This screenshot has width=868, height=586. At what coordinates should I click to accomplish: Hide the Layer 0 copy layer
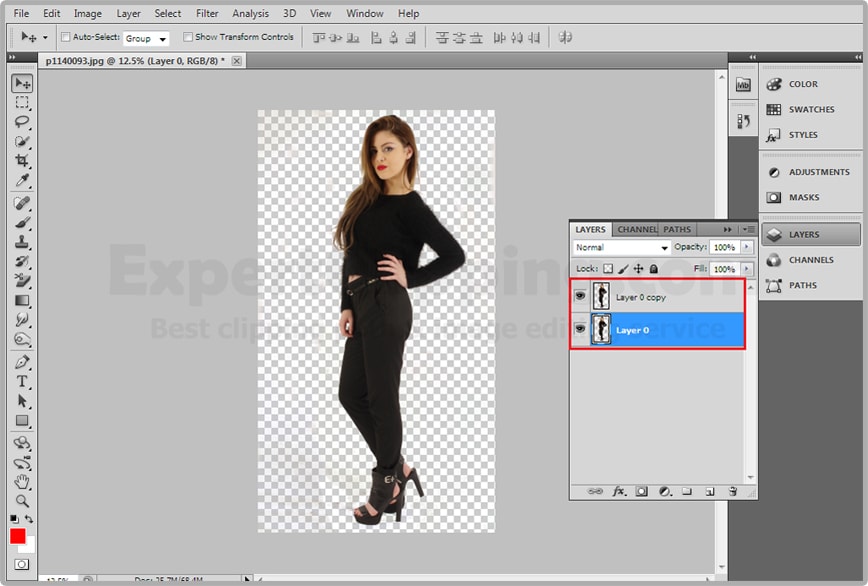[x=581, y=296]
